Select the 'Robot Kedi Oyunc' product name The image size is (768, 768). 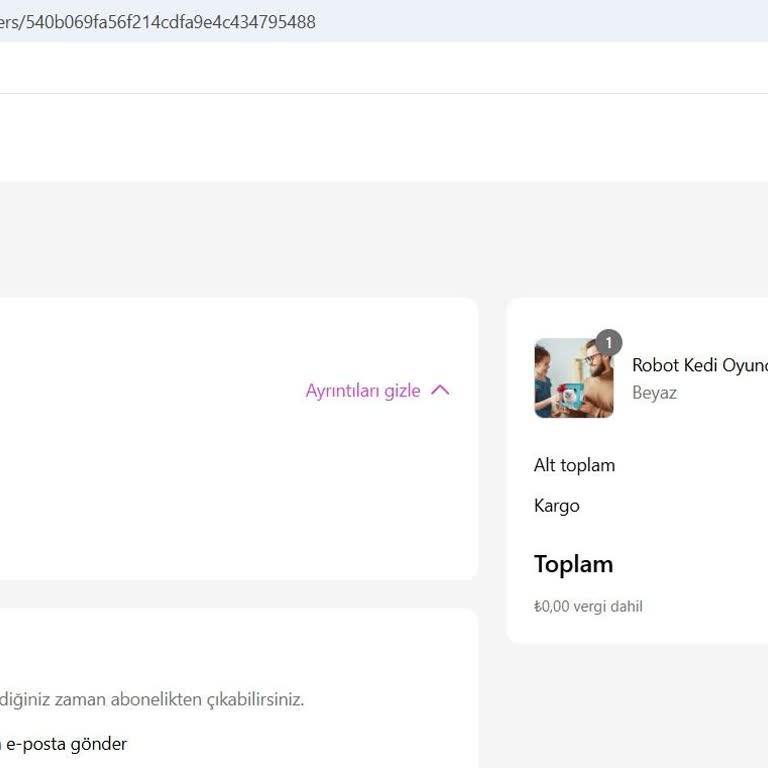[x=699, y=365]
